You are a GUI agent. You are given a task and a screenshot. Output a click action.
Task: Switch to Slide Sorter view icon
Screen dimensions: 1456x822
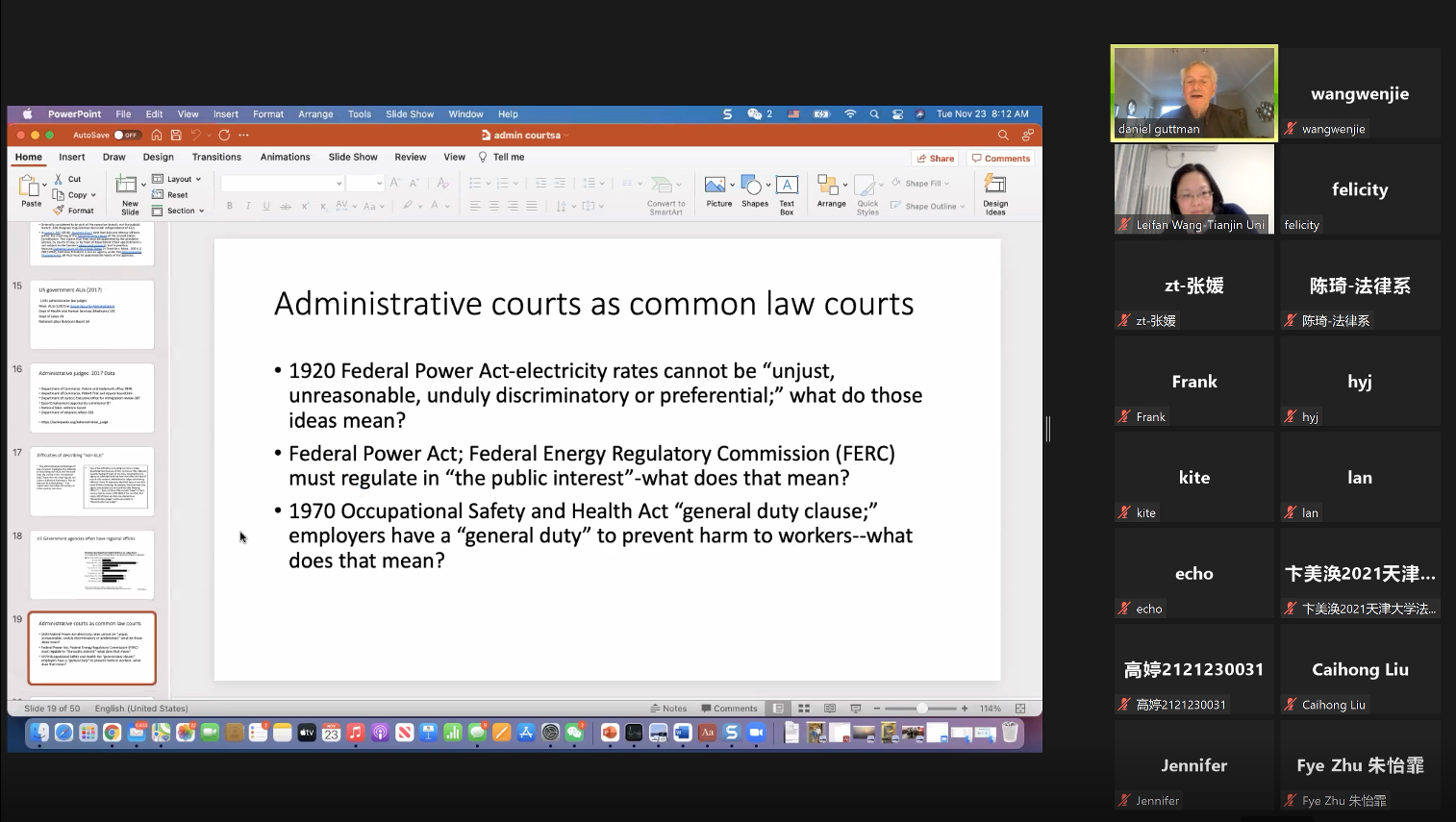tap(804, 709)
